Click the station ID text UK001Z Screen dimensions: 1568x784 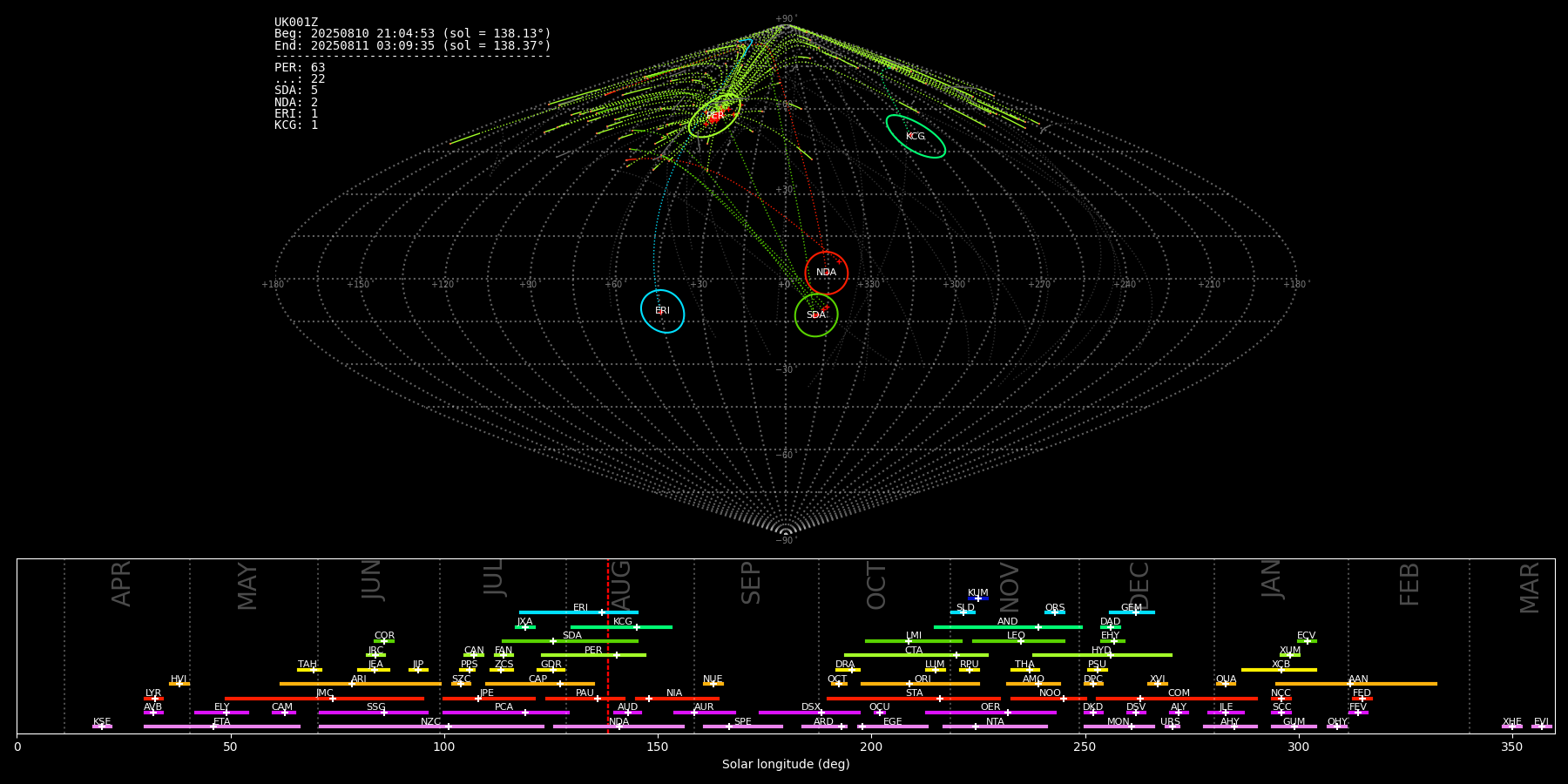[x=296, y=23]
